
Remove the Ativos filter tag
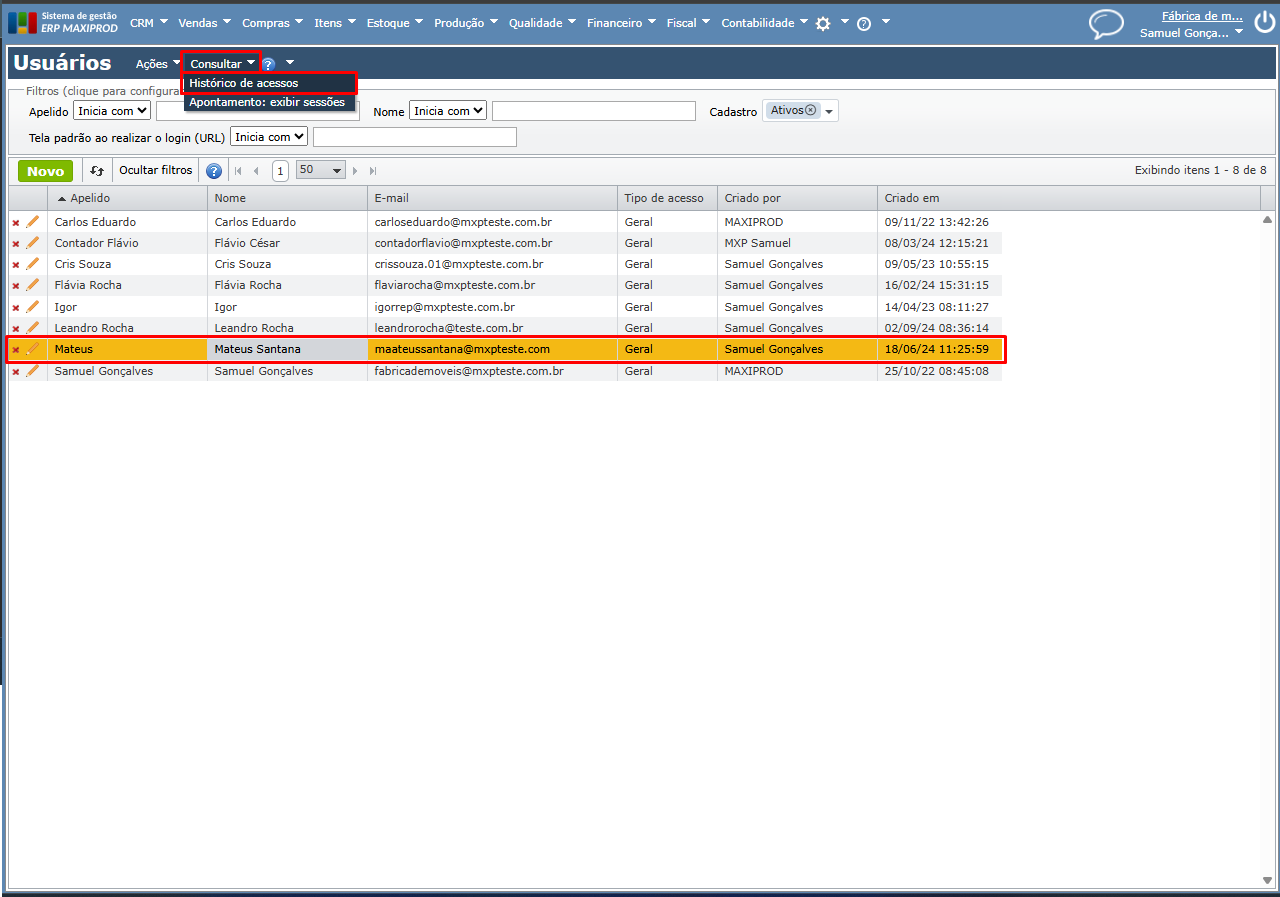[x=811, y=111]
